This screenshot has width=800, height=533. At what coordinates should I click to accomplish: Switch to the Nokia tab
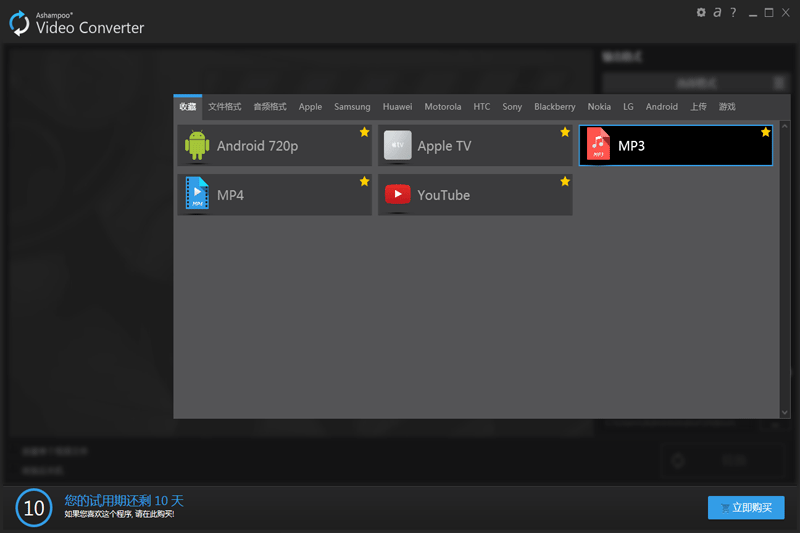(x=599, y=107)
